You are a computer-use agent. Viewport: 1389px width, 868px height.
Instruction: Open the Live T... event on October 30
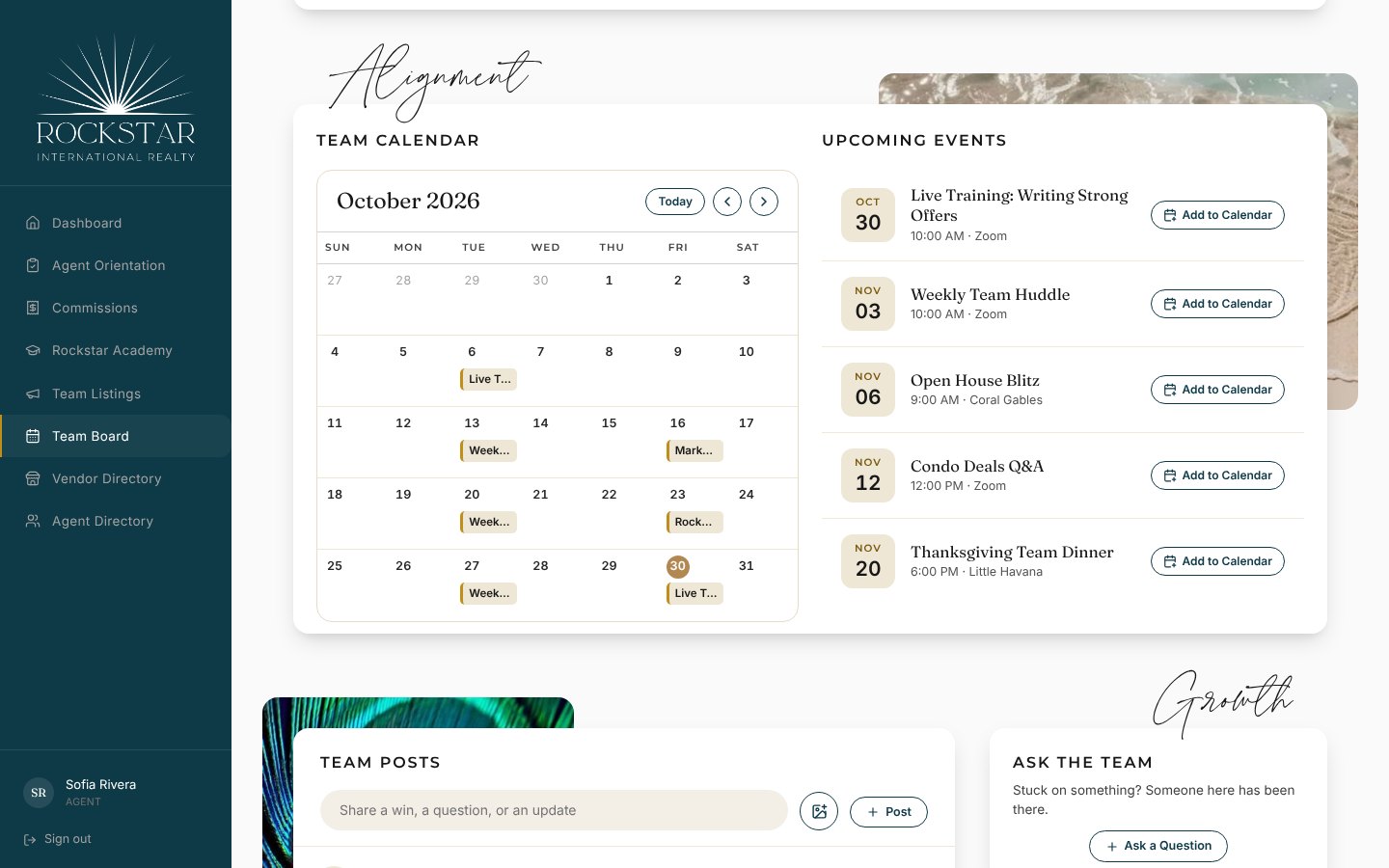(x=694, y=593)
